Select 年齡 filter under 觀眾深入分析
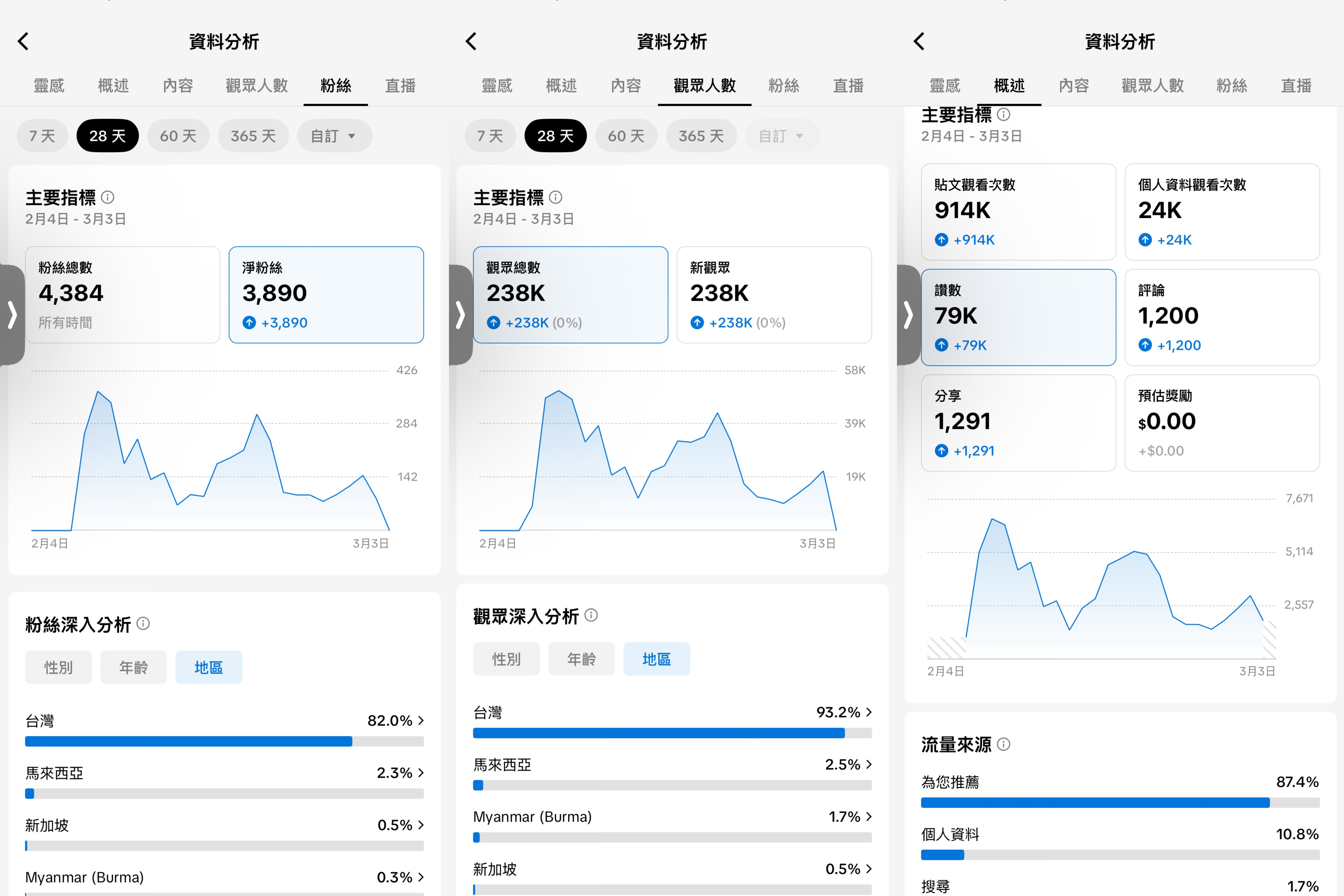1344x896 pixels. [581, 659]
